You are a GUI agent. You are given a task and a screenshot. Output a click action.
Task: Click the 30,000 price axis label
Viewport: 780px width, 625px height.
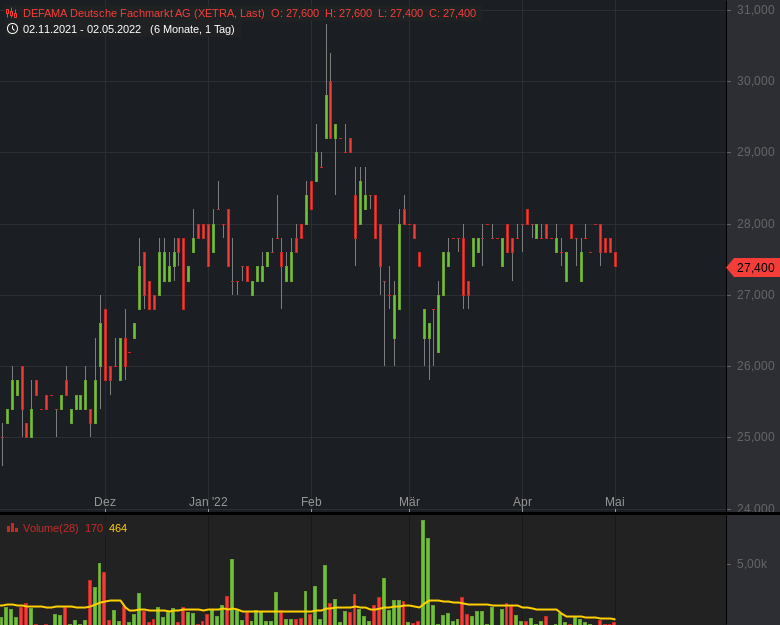756,81
